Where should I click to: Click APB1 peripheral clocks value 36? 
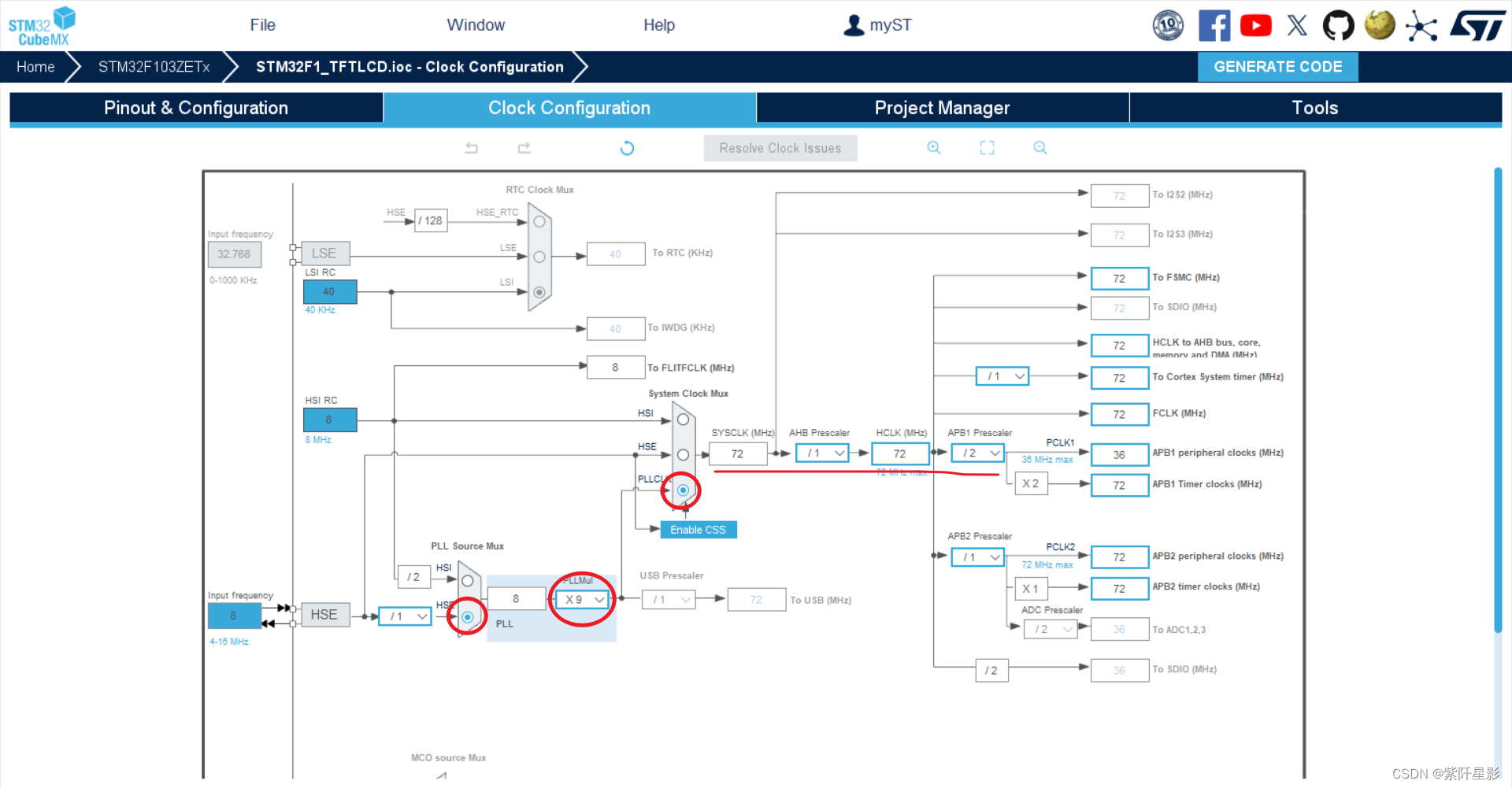click(1119, 455)
